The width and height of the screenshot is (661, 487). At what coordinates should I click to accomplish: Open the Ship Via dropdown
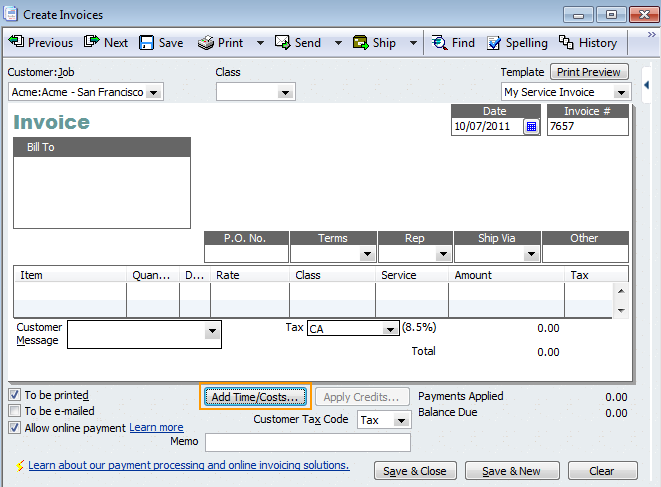pos(531,254)
